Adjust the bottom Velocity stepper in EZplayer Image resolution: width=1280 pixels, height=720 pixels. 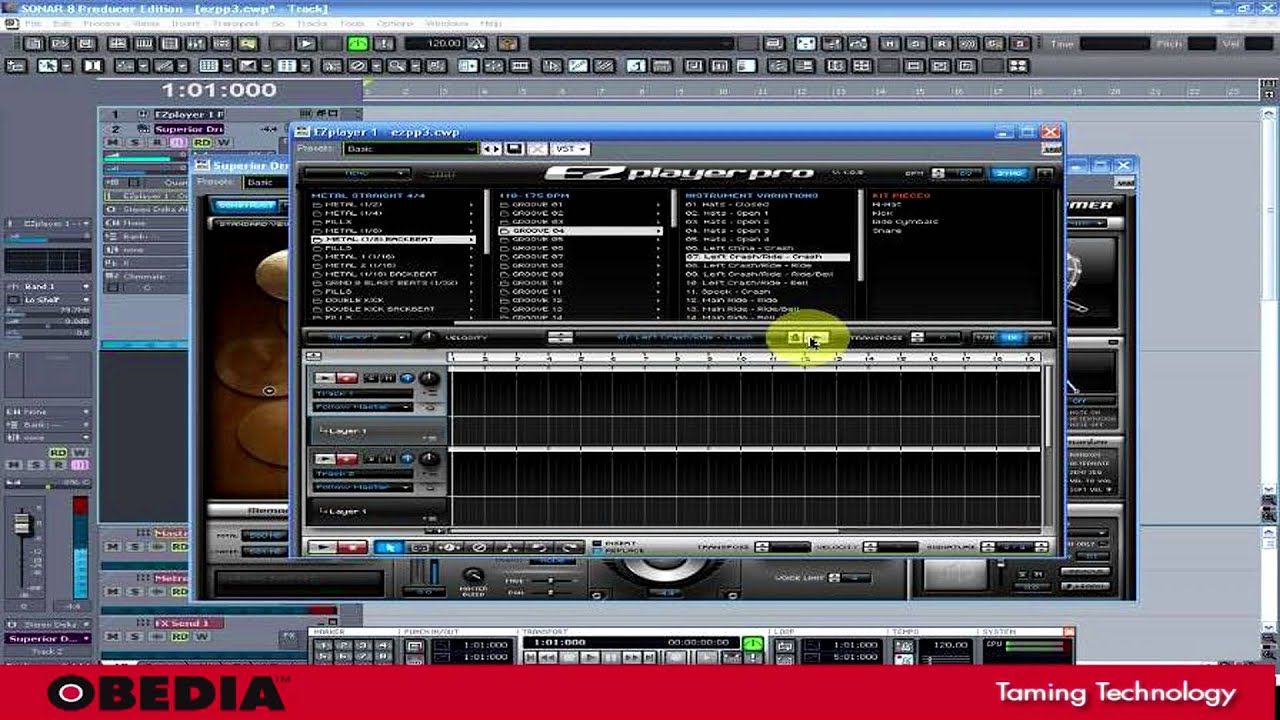(869, 547)
